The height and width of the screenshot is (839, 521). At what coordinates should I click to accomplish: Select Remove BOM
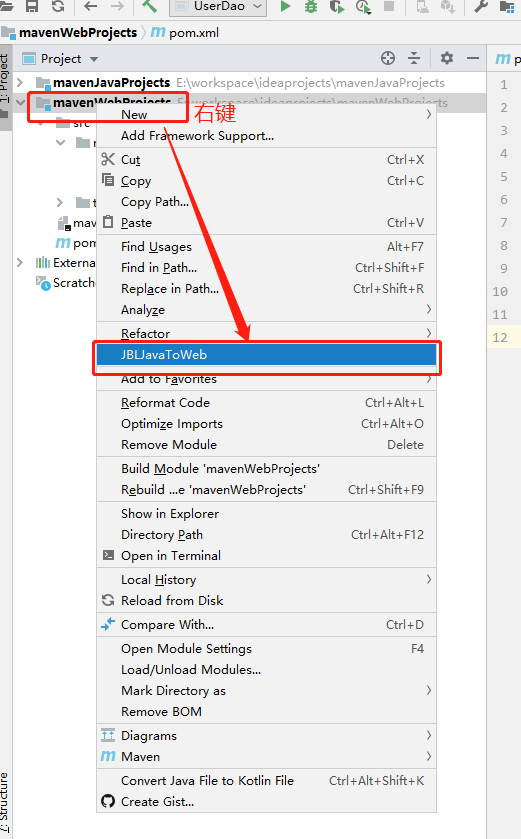point(266,712)
